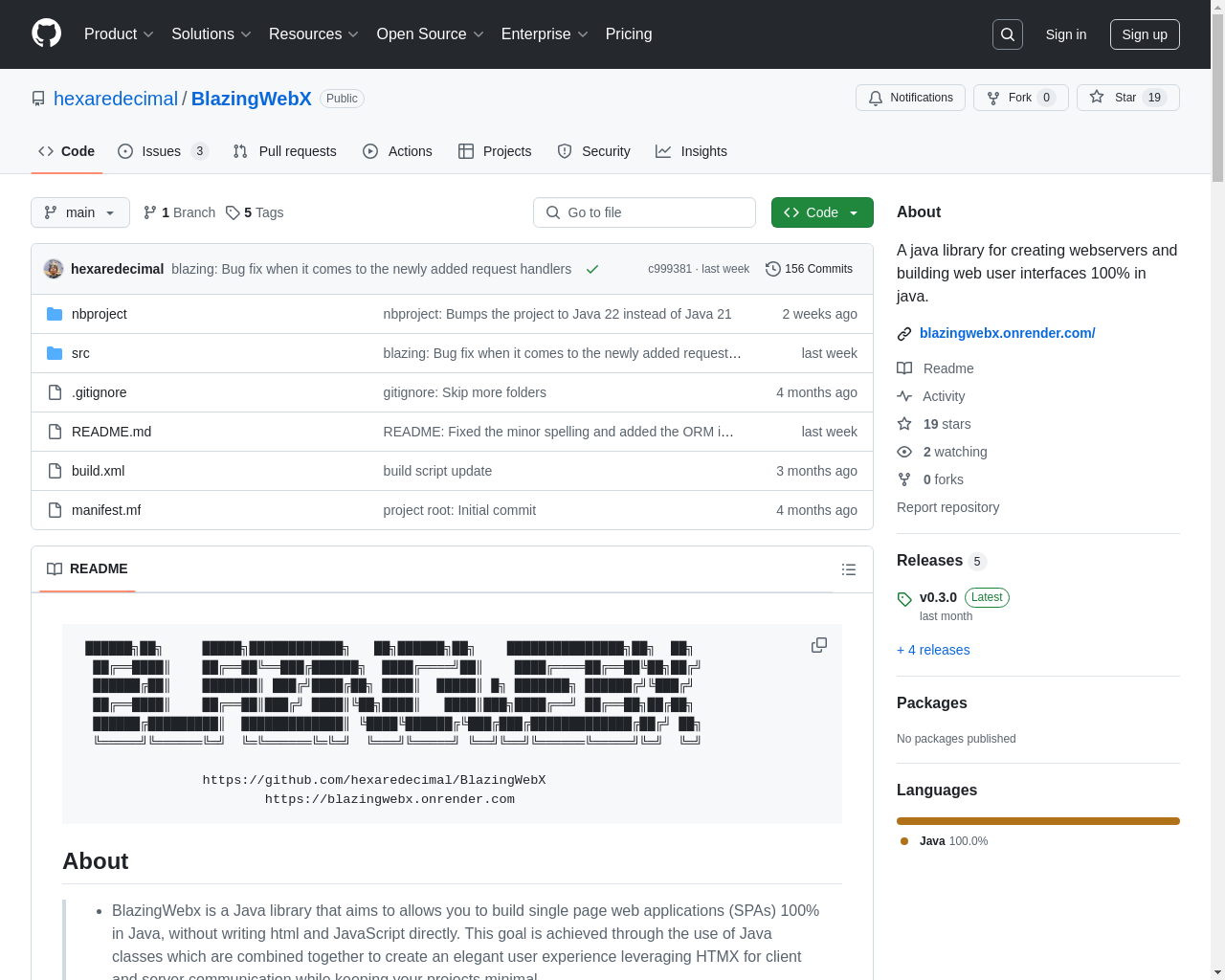Open Readme link in About sidebar
Screen dimensions: 1225x980
(x=936, y=368)
